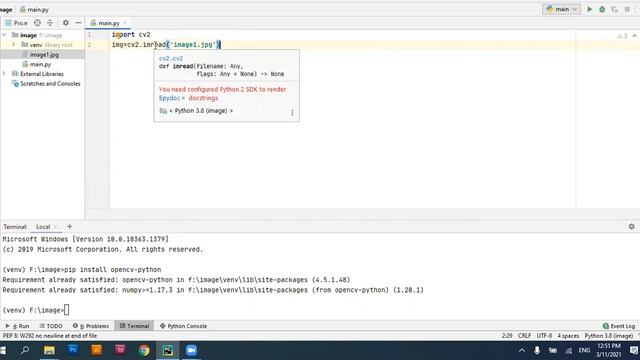Click the 4 spaces indent setting
Image resolution: width=640 pixels, height=360 pixels.
[568, 336]
